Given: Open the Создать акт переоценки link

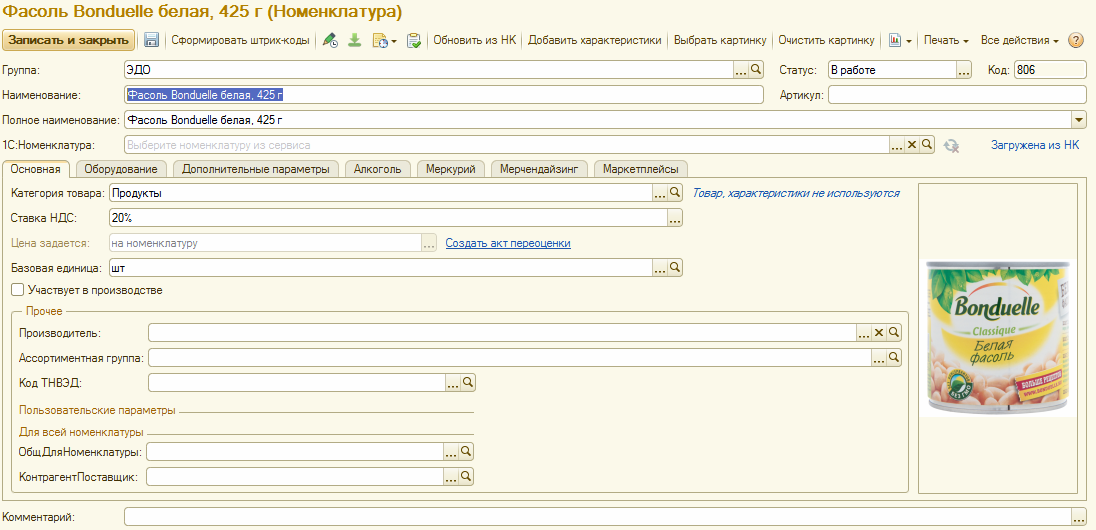Looking at the screenshot, I should (508, 243).
